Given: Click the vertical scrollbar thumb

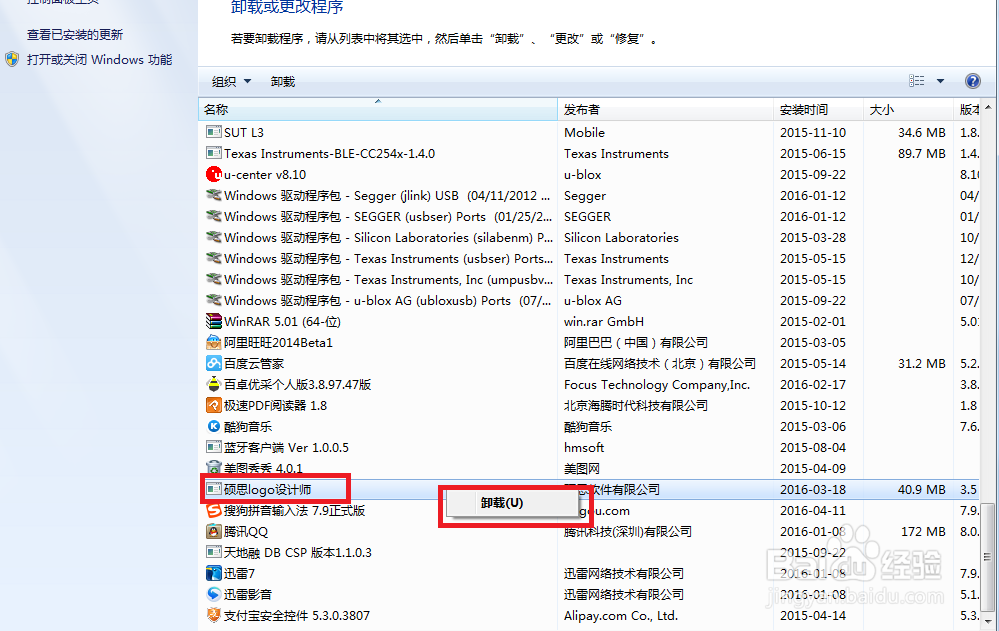Looking at the screenshot, I should (988, 558).
